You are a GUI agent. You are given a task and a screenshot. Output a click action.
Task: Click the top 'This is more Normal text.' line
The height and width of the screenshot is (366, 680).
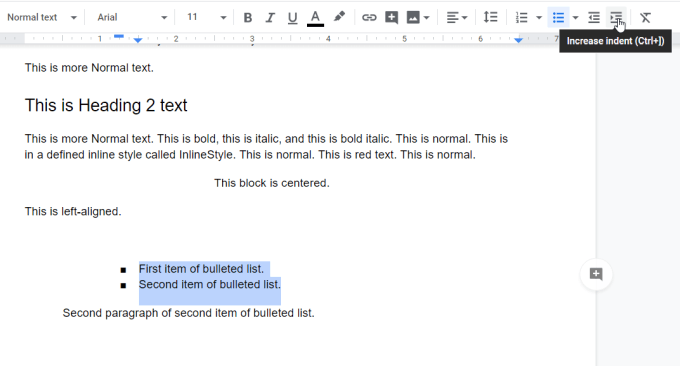[89, 68]
